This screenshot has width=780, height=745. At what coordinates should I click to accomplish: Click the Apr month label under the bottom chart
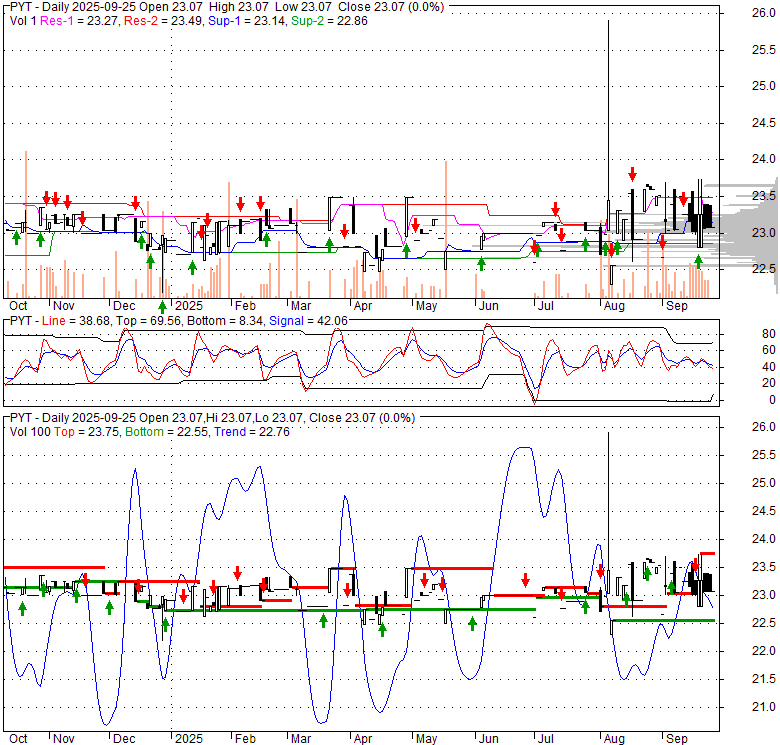(363, 739)
